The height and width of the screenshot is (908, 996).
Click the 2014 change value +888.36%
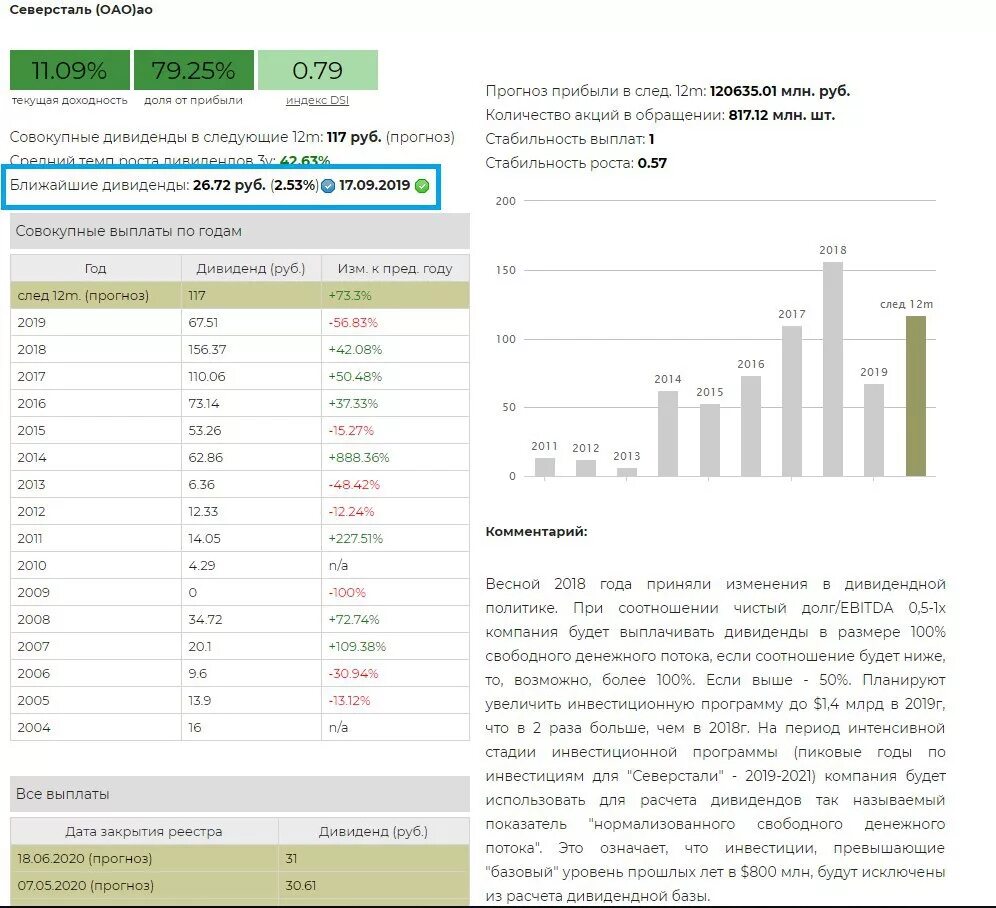coord(359,457)
